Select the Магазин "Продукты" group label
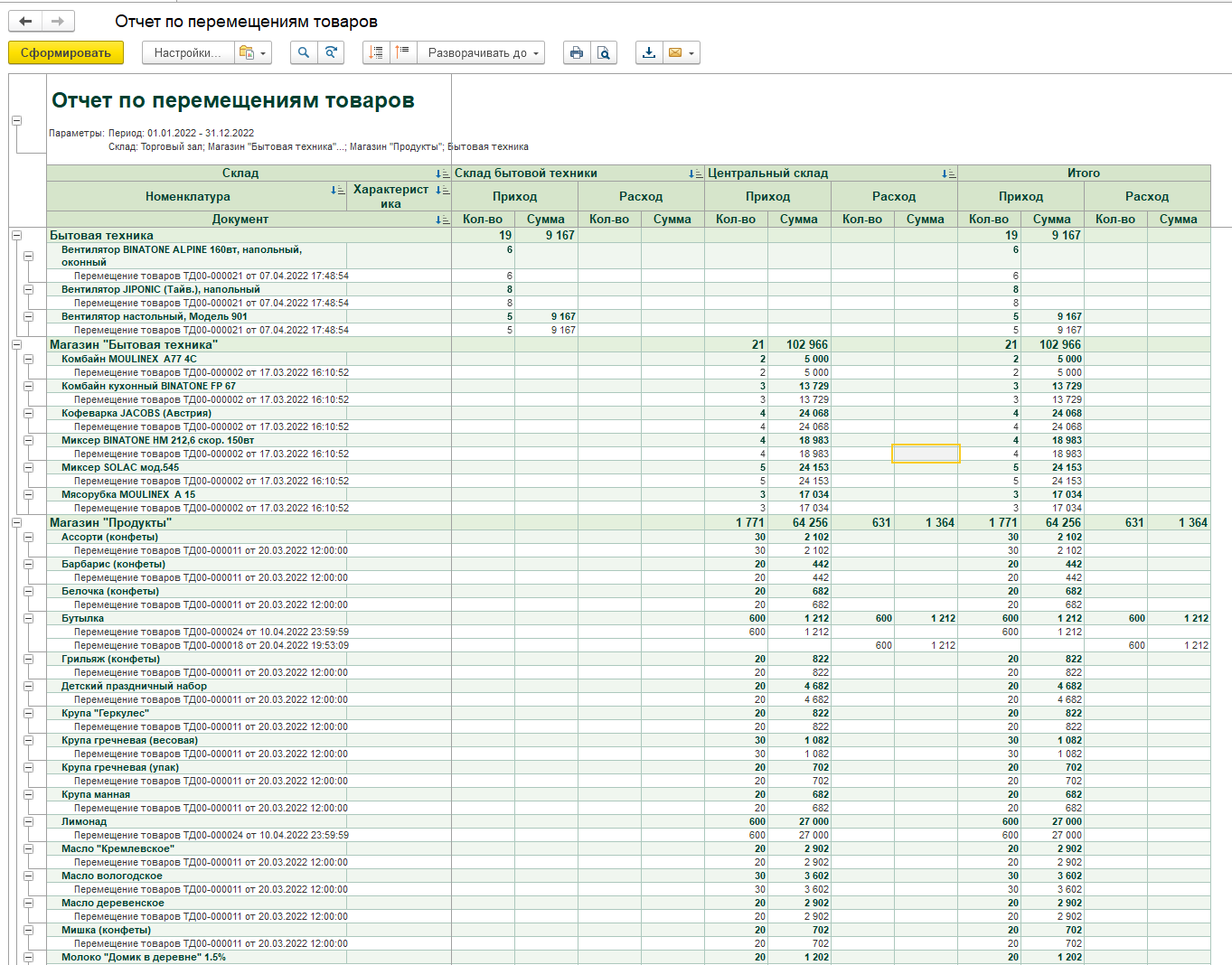 pyautogui.click(x=110, y=522)
